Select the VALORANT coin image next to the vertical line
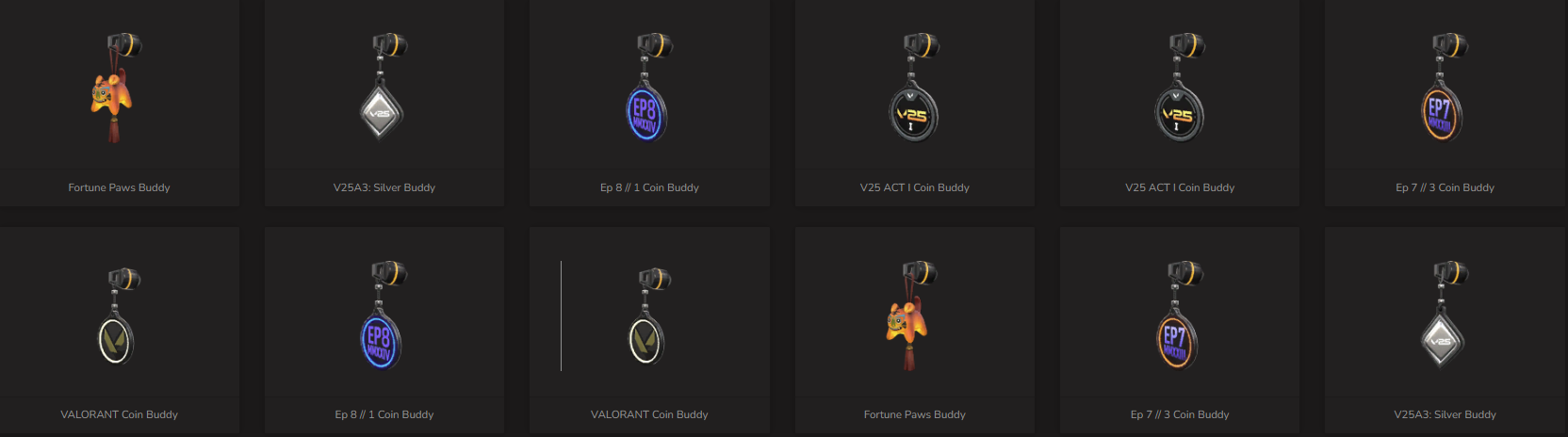Image resolution: width=1568 pixels, height=437 pixels. click(x=649, y=316)
